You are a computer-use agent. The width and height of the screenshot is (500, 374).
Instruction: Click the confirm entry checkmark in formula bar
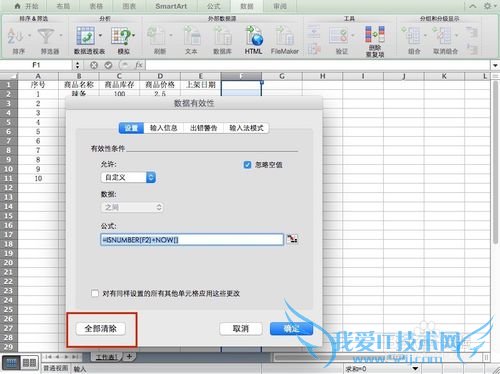pos(108,65)
